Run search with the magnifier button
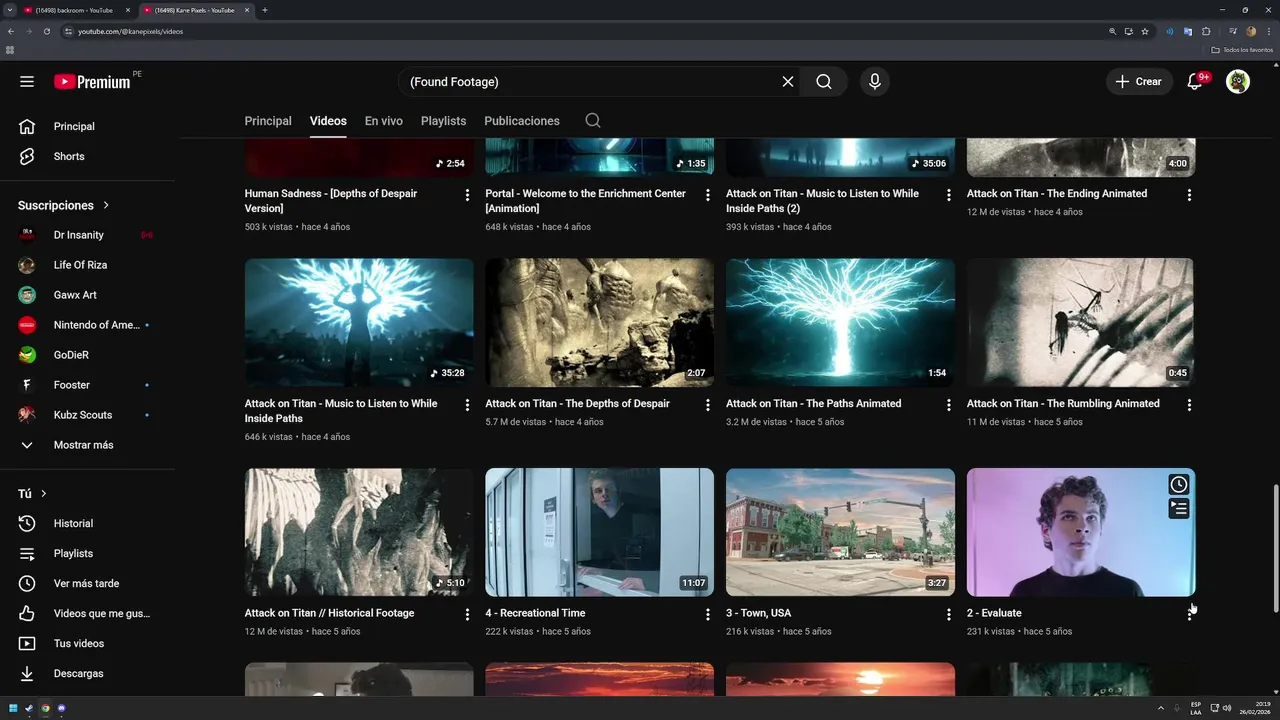 824,82
